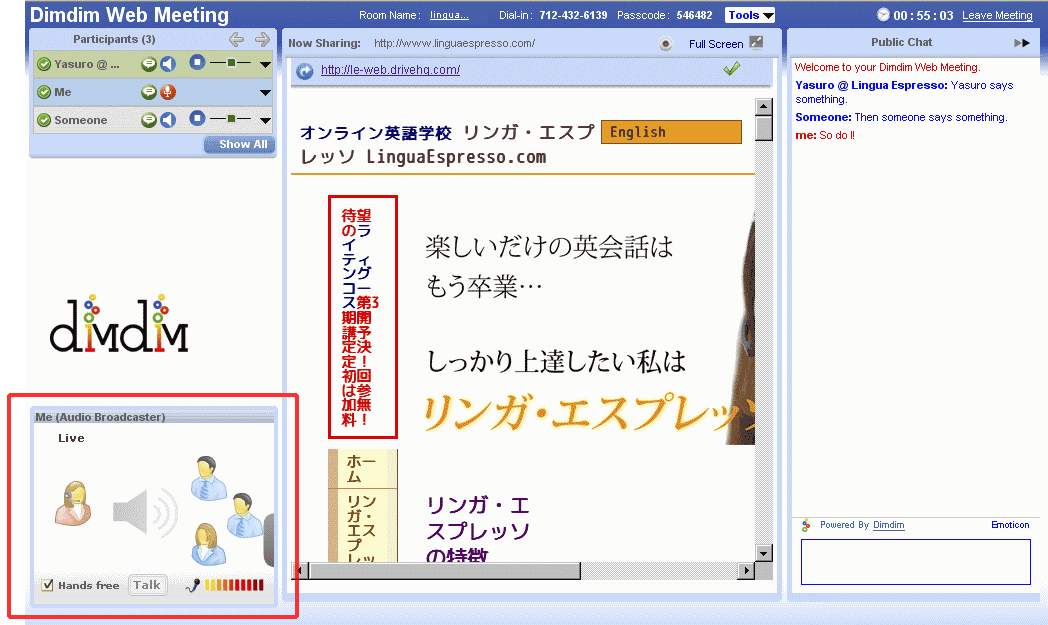
Task: Open room name lingua... link
Action: (449, 15)
